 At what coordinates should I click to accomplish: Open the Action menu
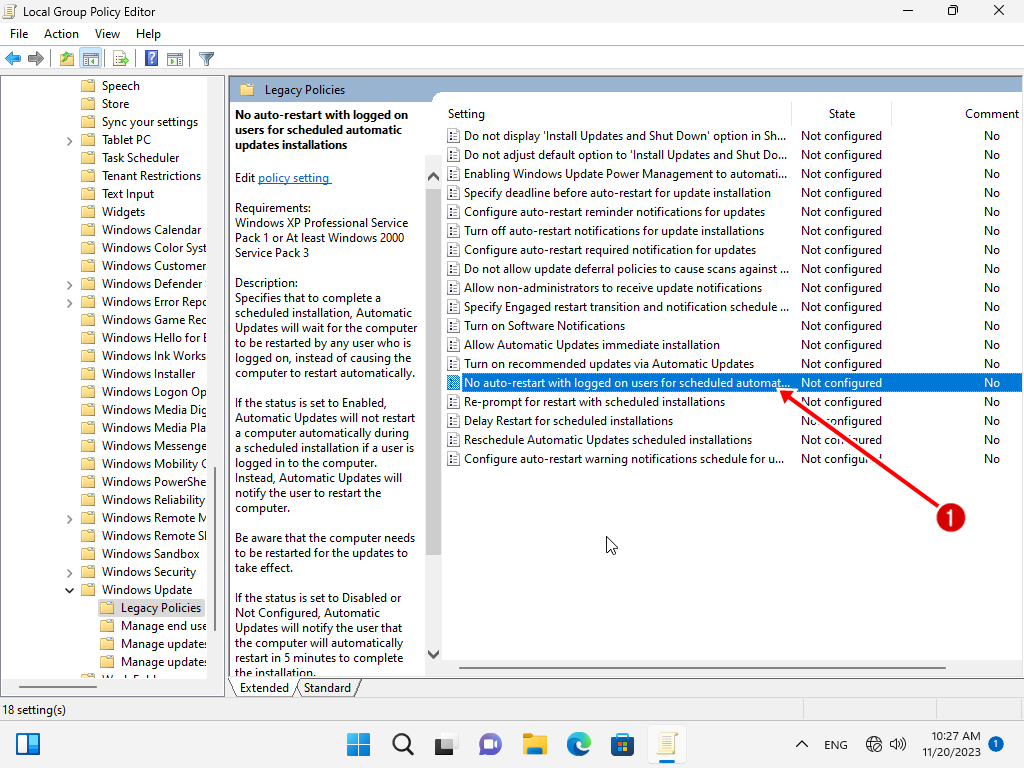pos(61,34)
